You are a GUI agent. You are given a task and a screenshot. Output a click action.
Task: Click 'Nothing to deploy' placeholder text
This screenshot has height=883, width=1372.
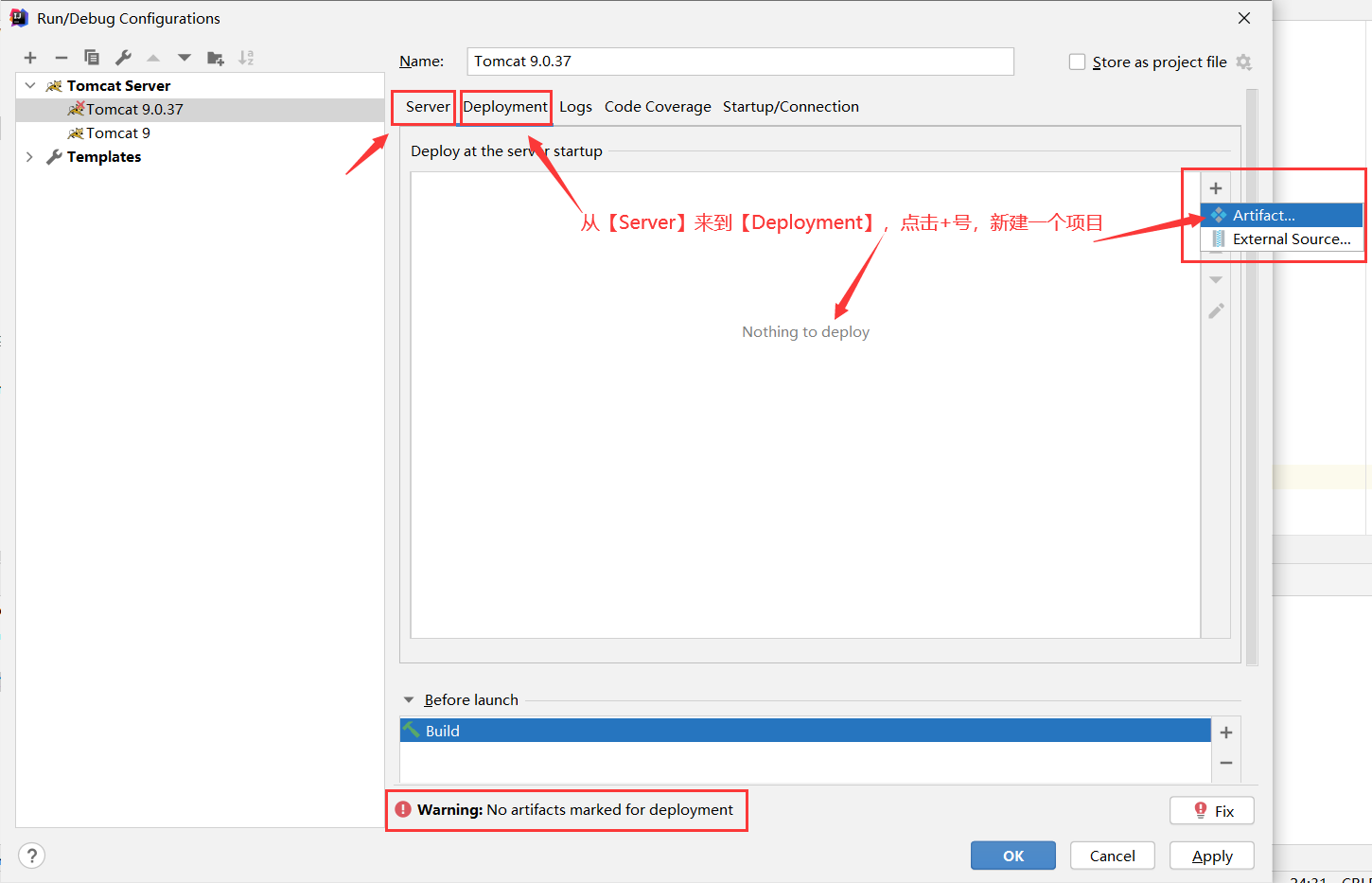pyautogui.click(x=805, y=332)
